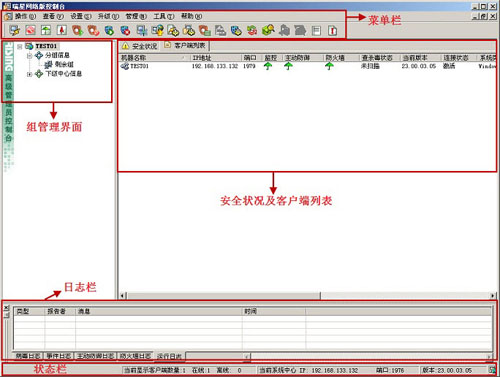This screenshot has height=377, width=500.
Task: Click the 激活 connection status cell
Action: [x=449, y=66]
